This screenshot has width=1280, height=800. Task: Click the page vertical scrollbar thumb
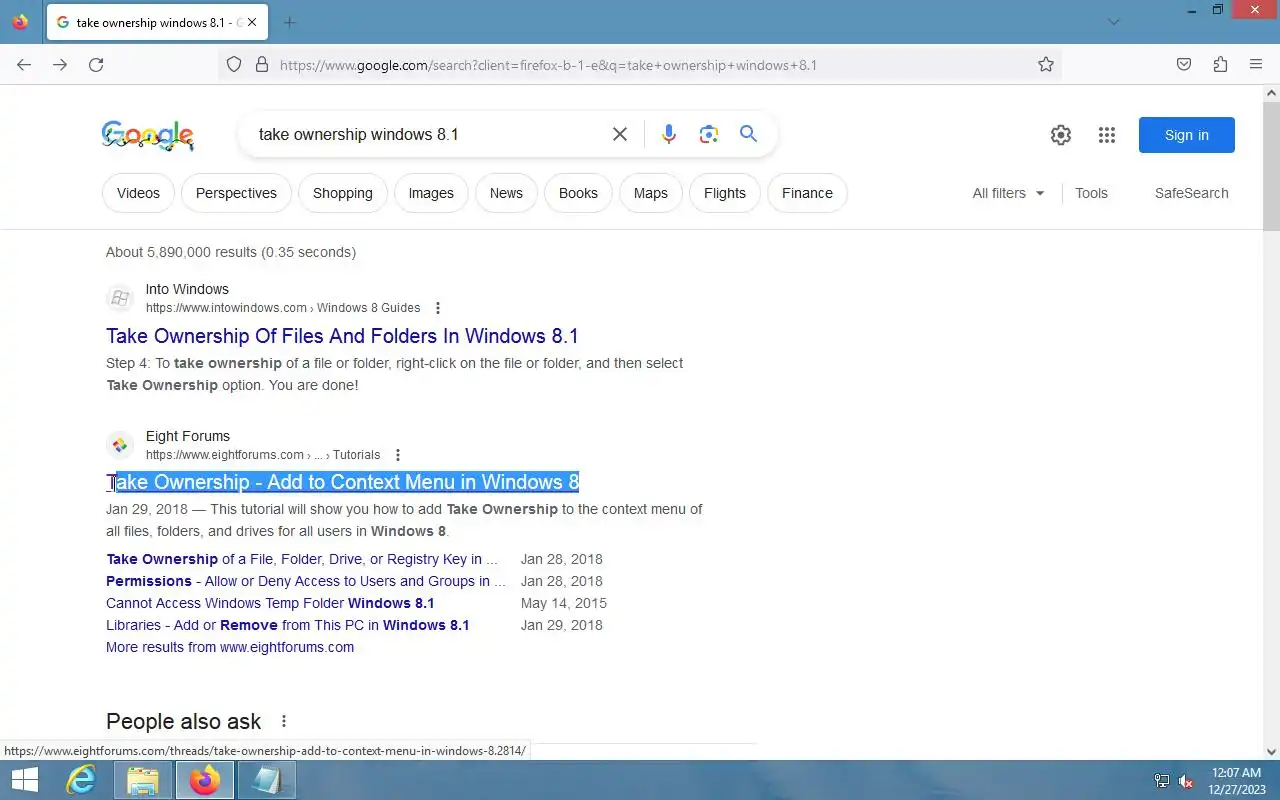click(1271, 167)
